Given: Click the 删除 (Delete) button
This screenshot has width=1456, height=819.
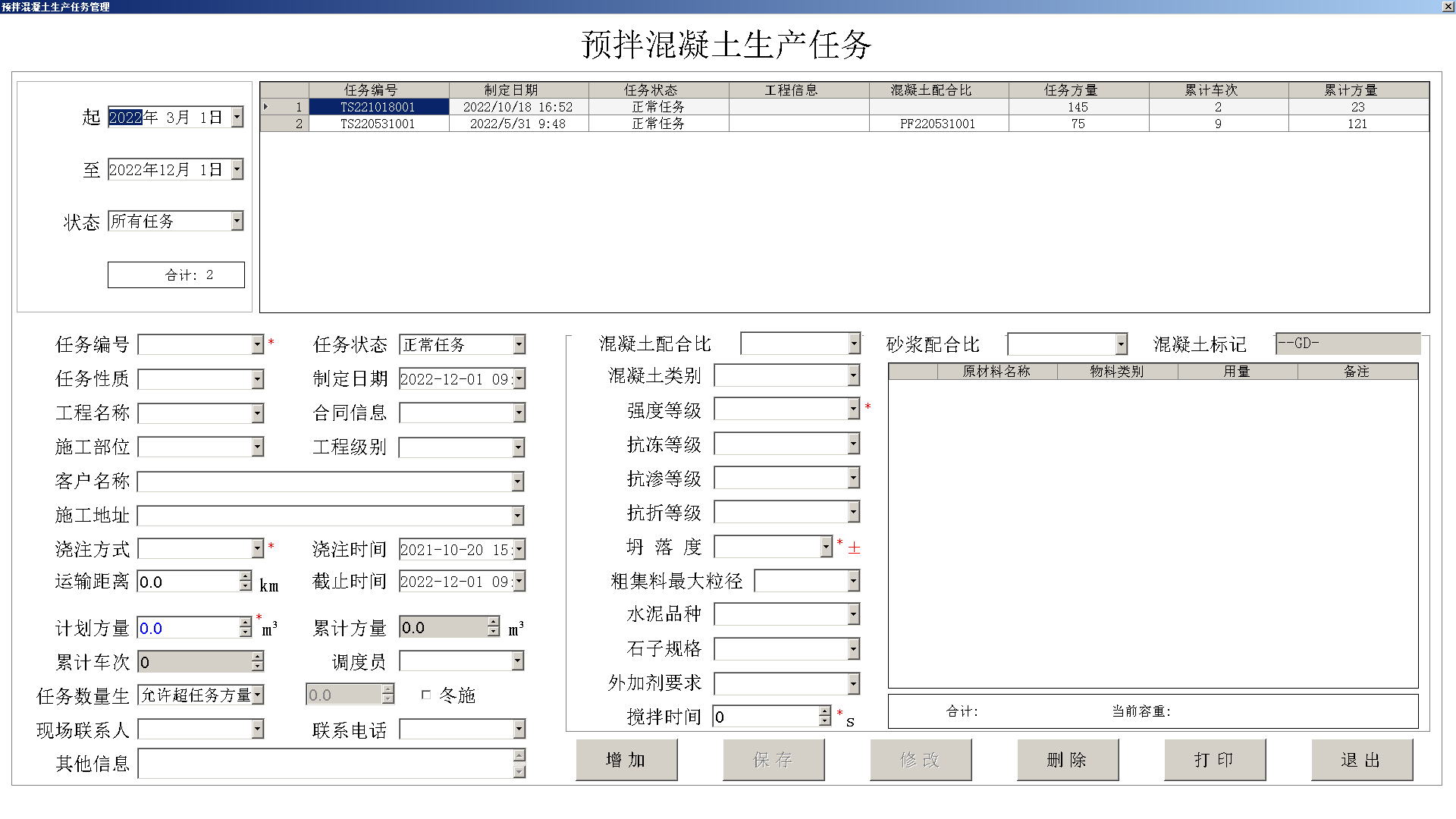Looking at the screenshot, I should coord(1067,760).
